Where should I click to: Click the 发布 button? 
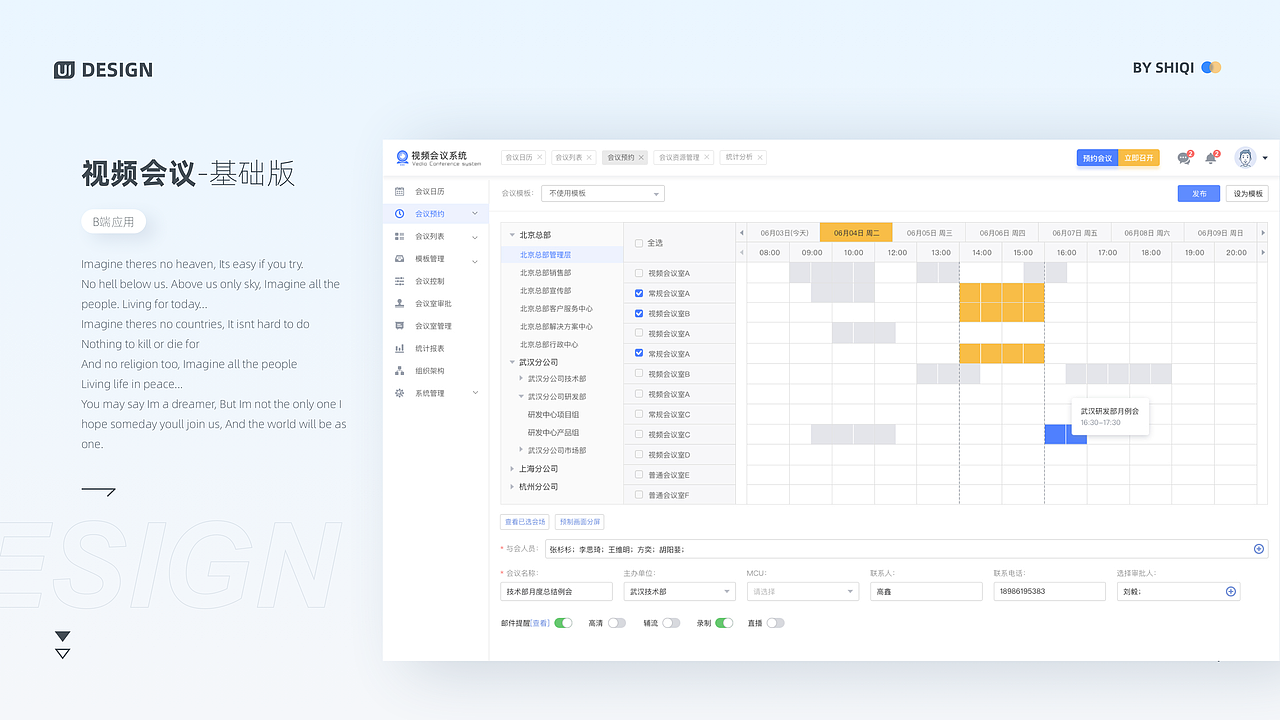tap(1199, 193)
